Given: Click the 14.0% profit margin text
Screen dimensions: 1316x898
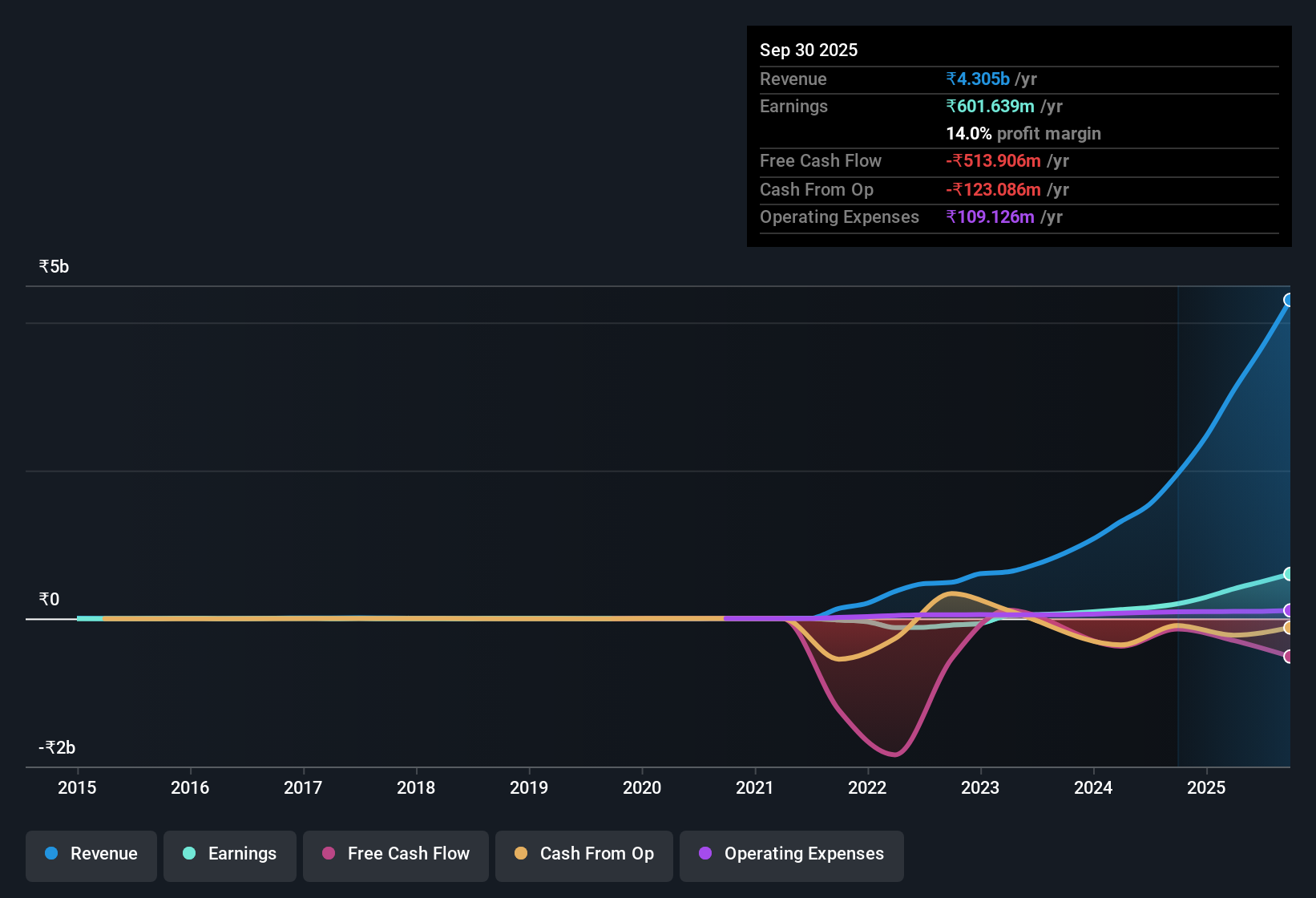Looking at the screenshot, I should tap(1023, 133).
